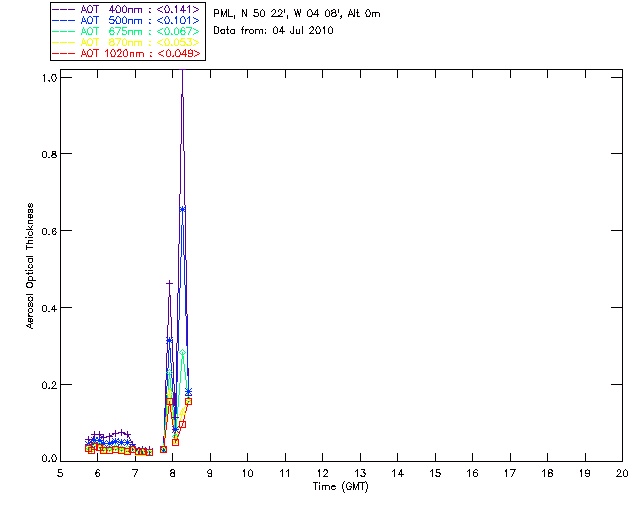Screen dimensions: 640x512
Task: Click x-axis tick label 9
Action: click(x=210, y=473)
